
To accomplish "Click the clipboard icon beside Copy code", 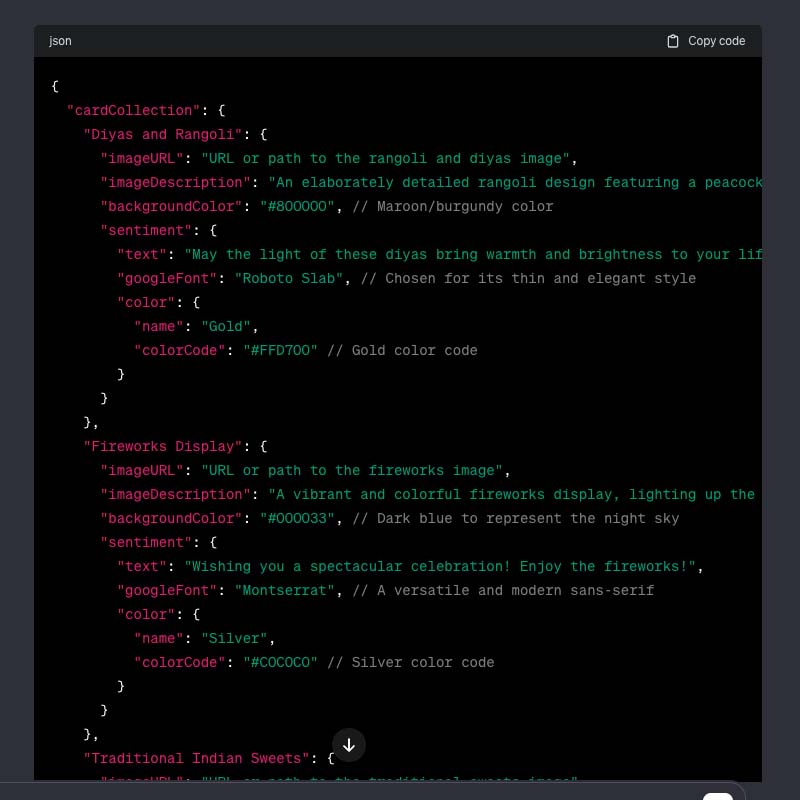I will coord(671,41).
